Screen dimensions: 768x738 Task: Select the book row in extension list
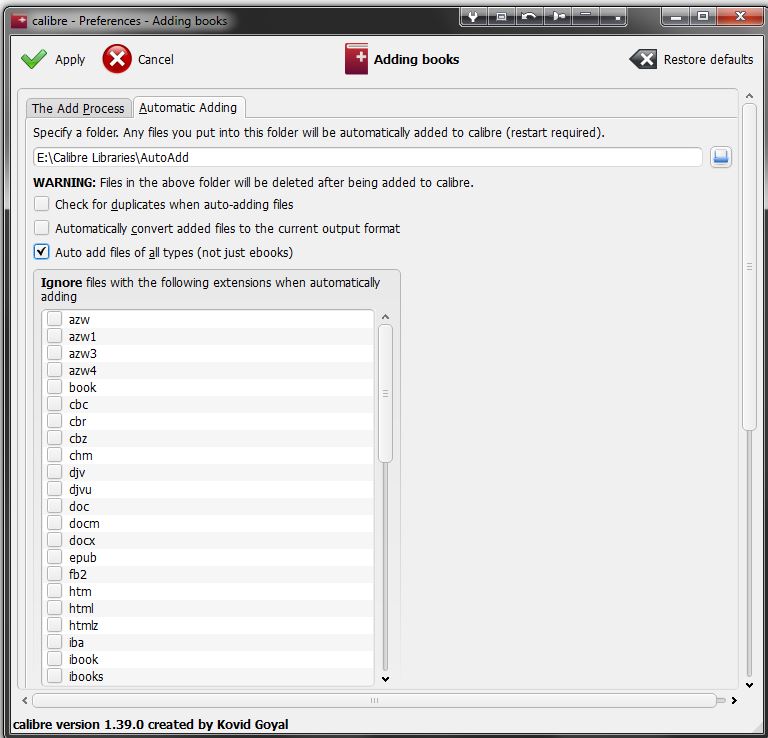[208, 387]
